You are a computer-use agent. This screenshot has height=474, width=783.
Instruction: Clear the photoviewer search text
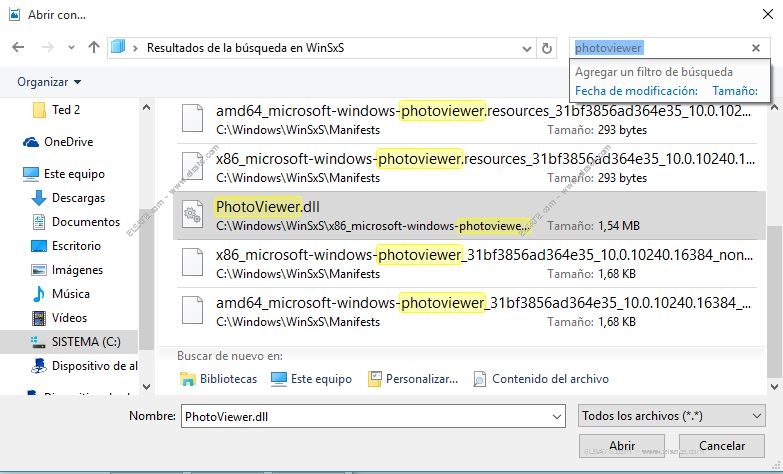pos(756,48)
